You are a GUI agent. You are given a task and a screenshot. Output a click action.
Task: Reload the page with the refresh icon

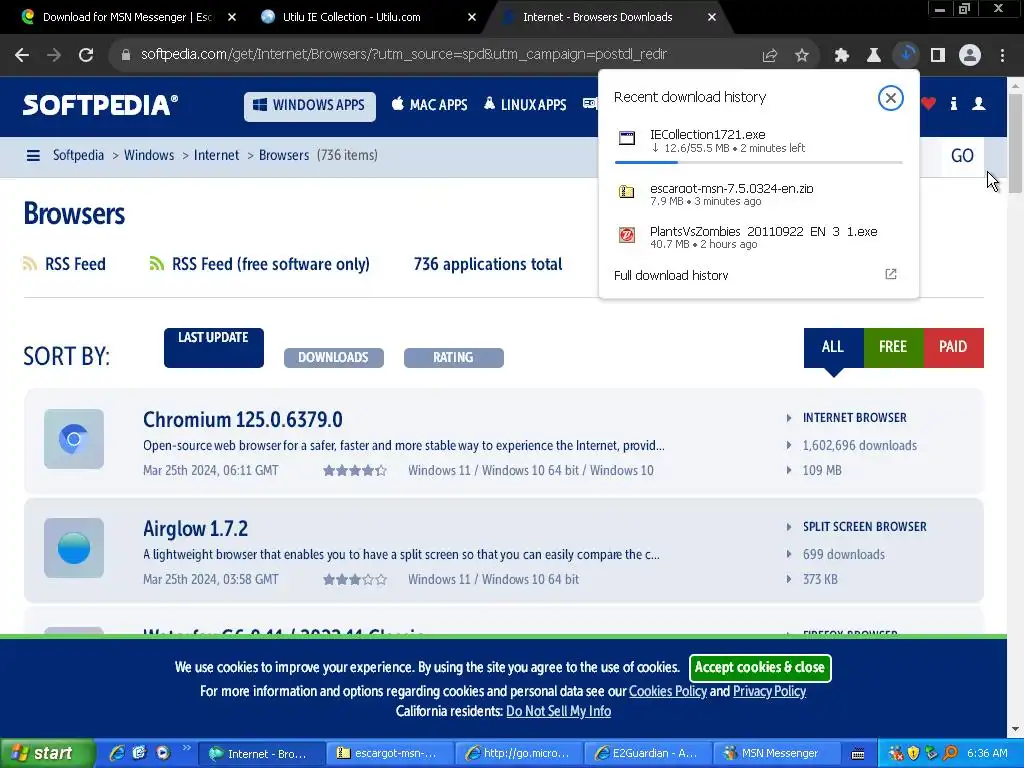coord(86,55)
